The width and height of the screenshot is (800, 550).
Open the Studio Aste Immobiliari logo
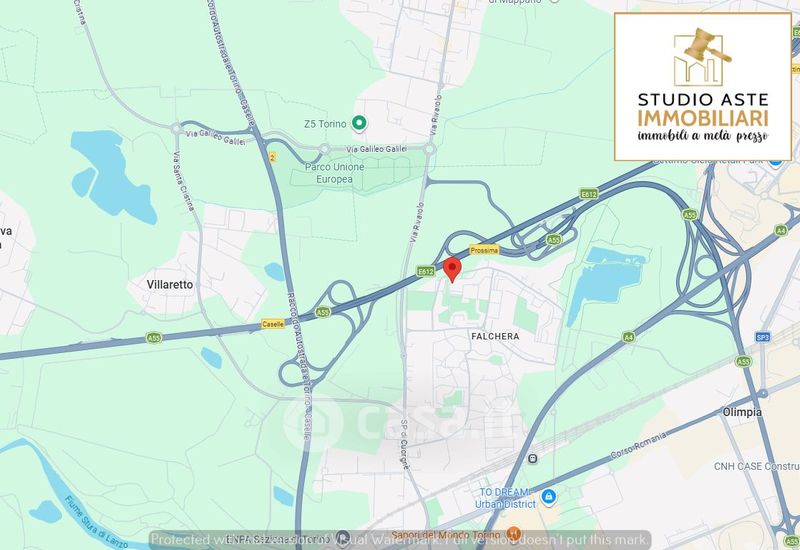pyautogui.click(x=703, y=87)
